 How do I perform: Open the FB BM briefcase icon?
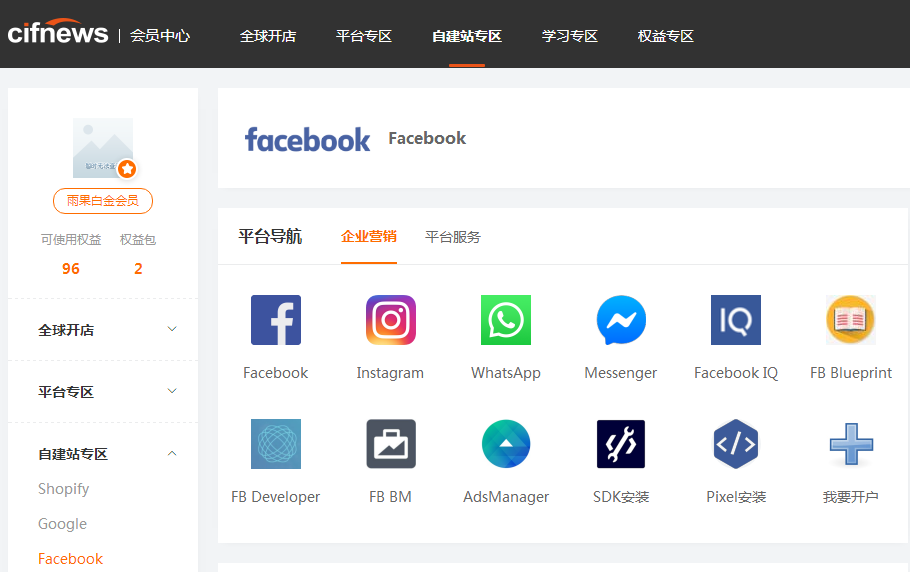tap(391, 444)
